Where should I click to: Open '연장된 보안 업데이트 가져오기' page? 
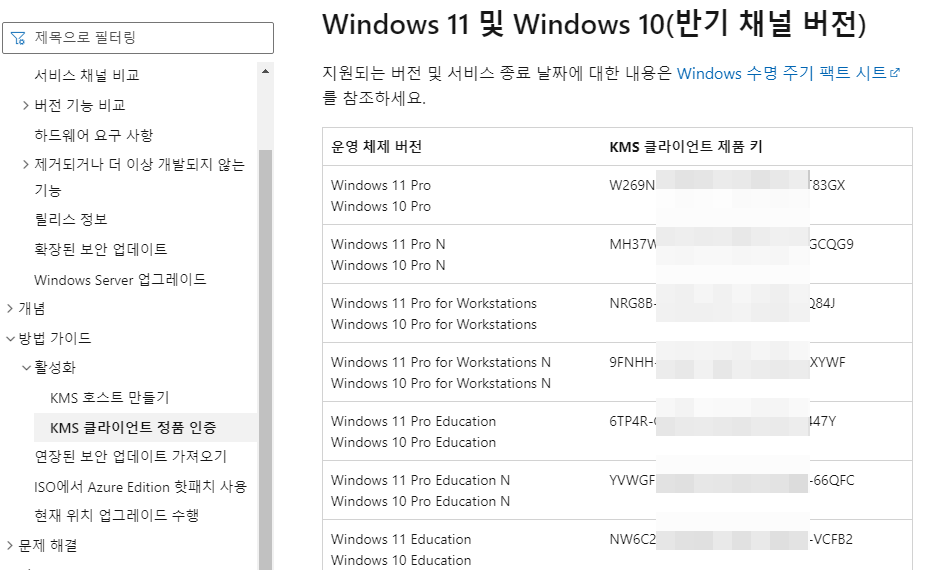click(131, 457)
